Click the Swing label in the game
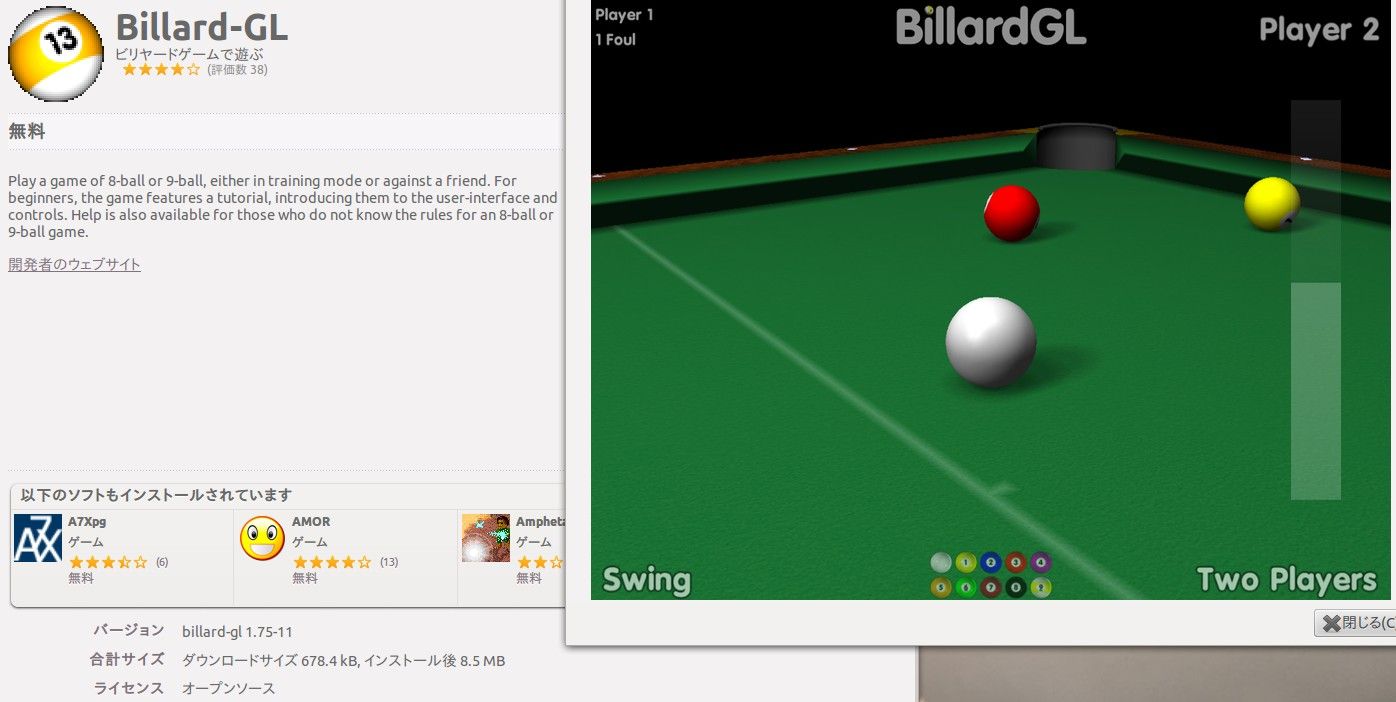 tap(647, 580)
